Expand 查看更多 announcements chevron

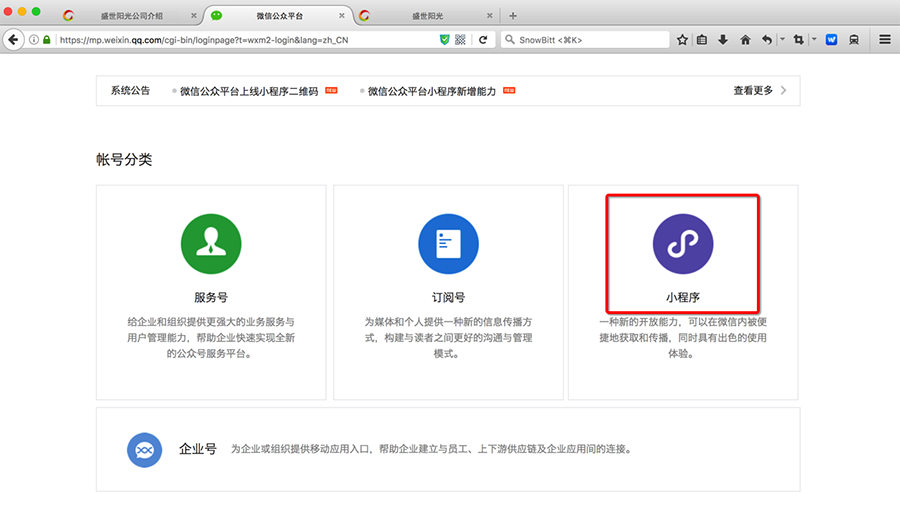(783, 91)
